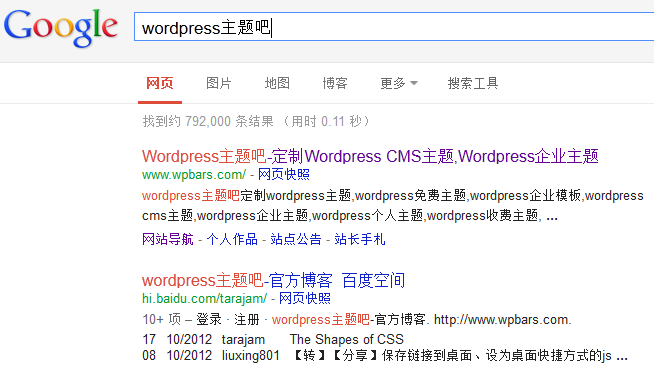Switch to the 图片 tab
The height and width of the screenshot is (369, 654).
pos(219,83)
